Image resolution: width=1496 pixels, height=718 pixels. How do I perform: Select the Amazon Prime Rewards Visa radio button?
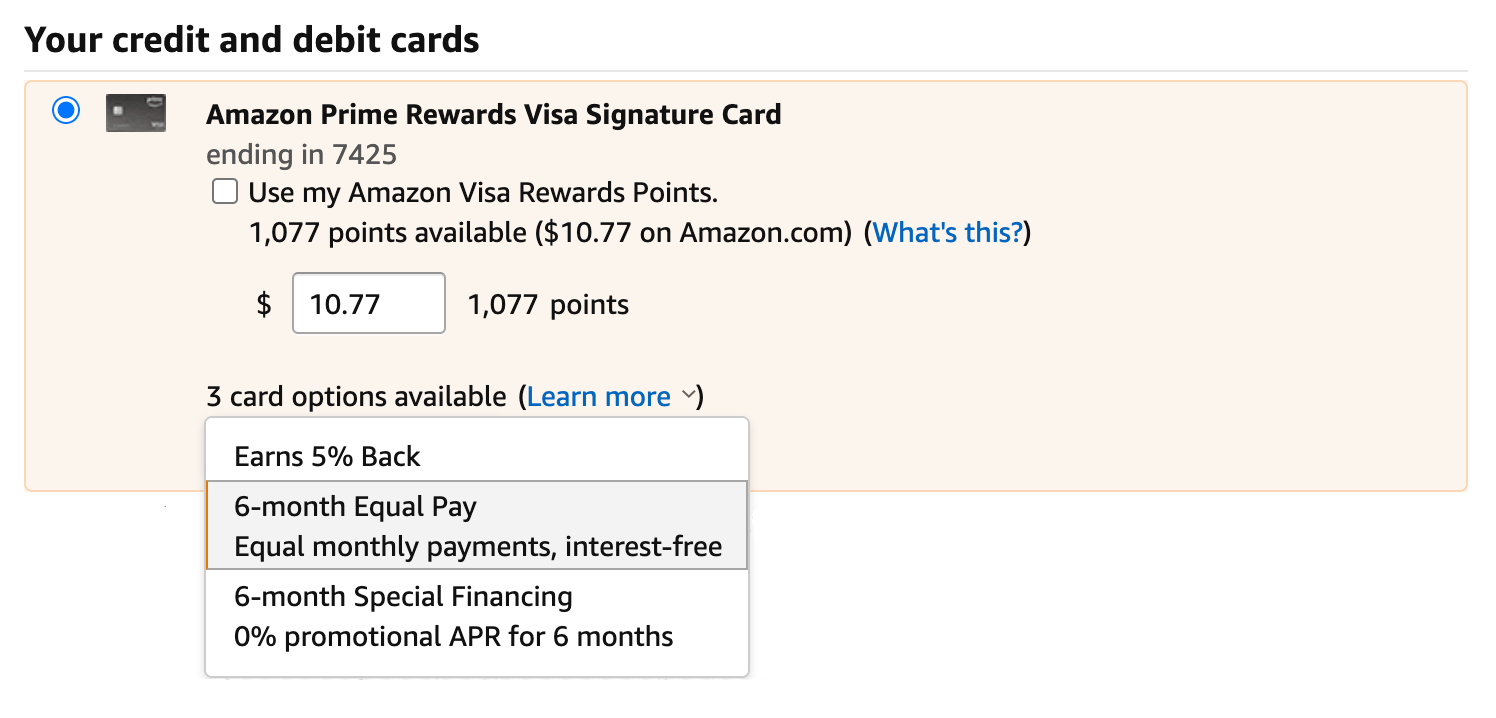coord(66,111)
